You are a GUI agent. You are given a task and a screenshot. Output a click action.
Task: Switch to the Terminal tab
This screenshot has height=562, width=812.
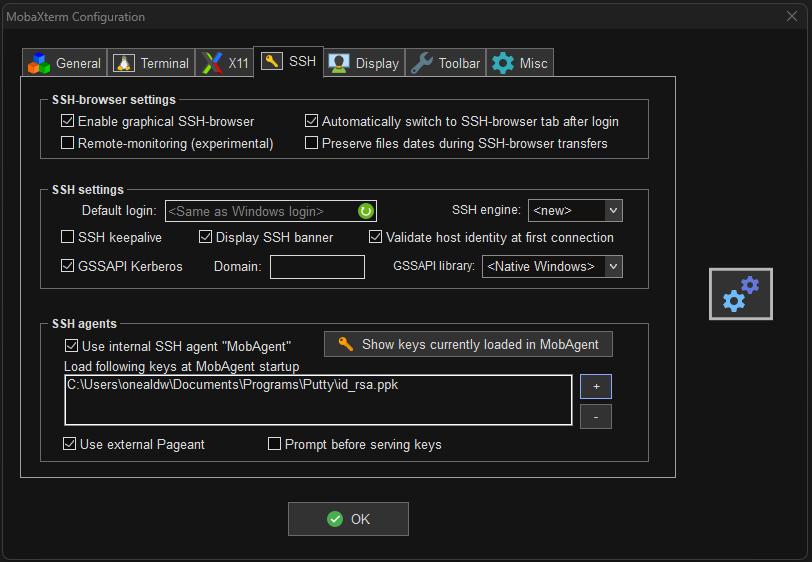pyautogui.click(x=151, y=63)
